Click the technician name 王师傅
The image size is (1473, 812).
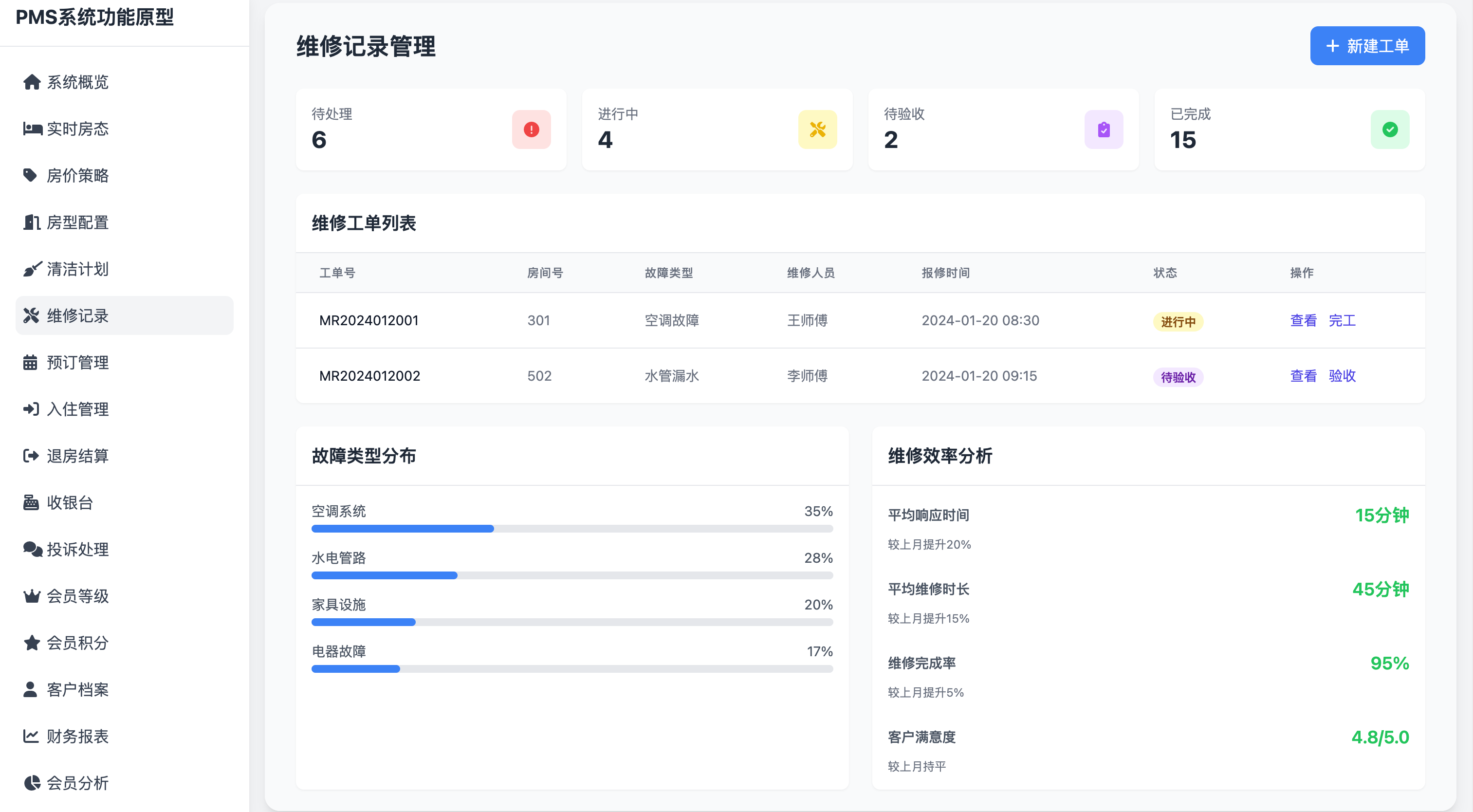(x=808, y=321)
